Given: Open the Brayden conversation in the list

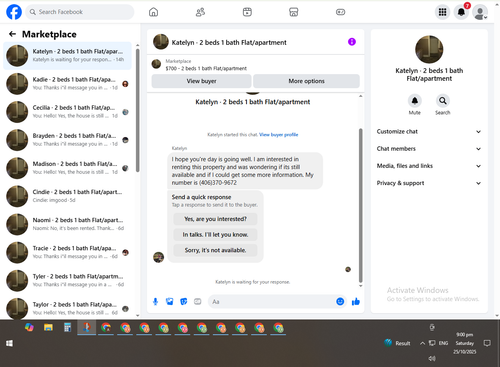Looking at the screenshot, I should point(68,140).
